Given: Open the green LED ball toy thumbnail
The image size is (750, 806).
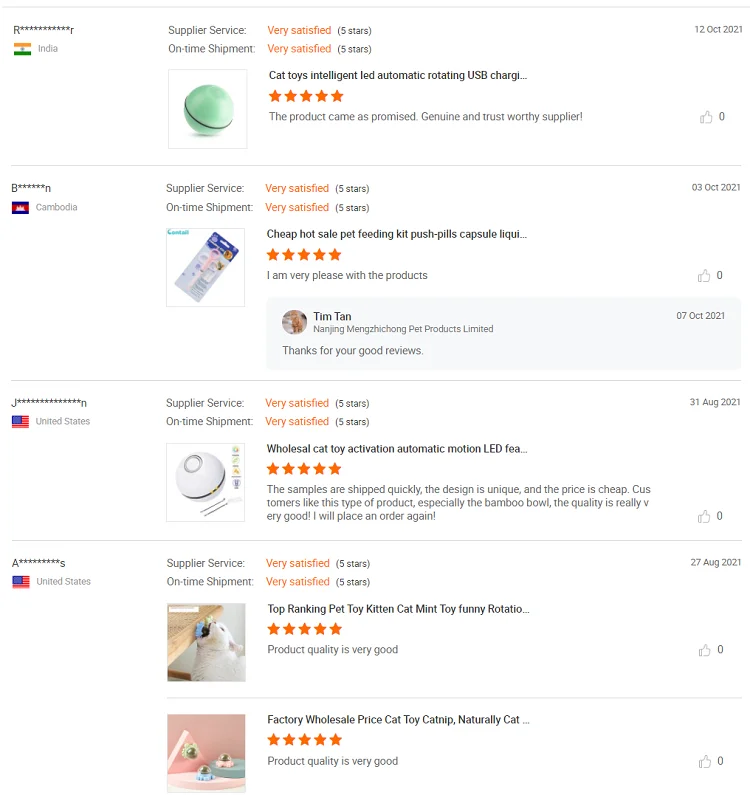Looking at the screenshot, I should [207, 109].
